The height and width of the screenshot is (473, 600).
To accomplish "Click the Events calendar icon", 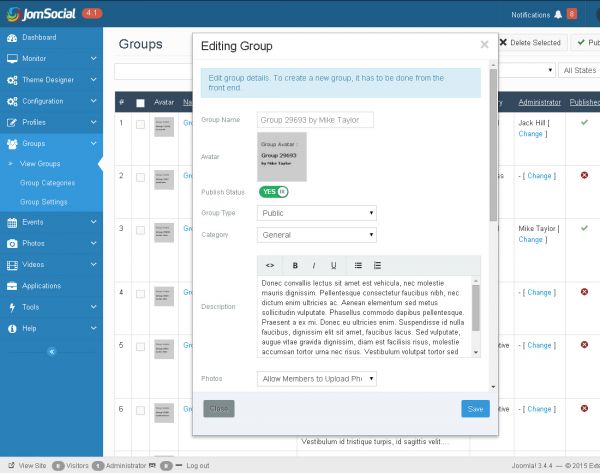I will [x=12, y=222].
